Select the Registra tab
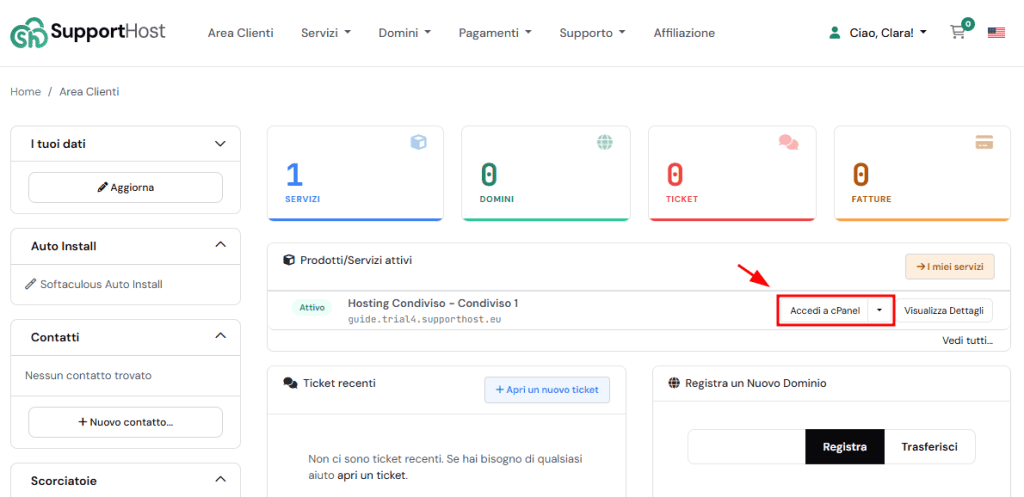 click(844, 447)
